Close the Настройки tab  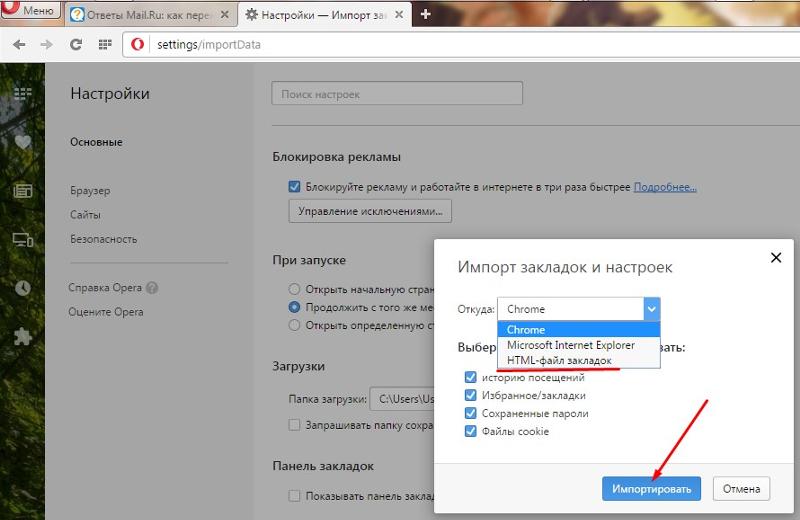pyautogui.click(x=399, y=15)
